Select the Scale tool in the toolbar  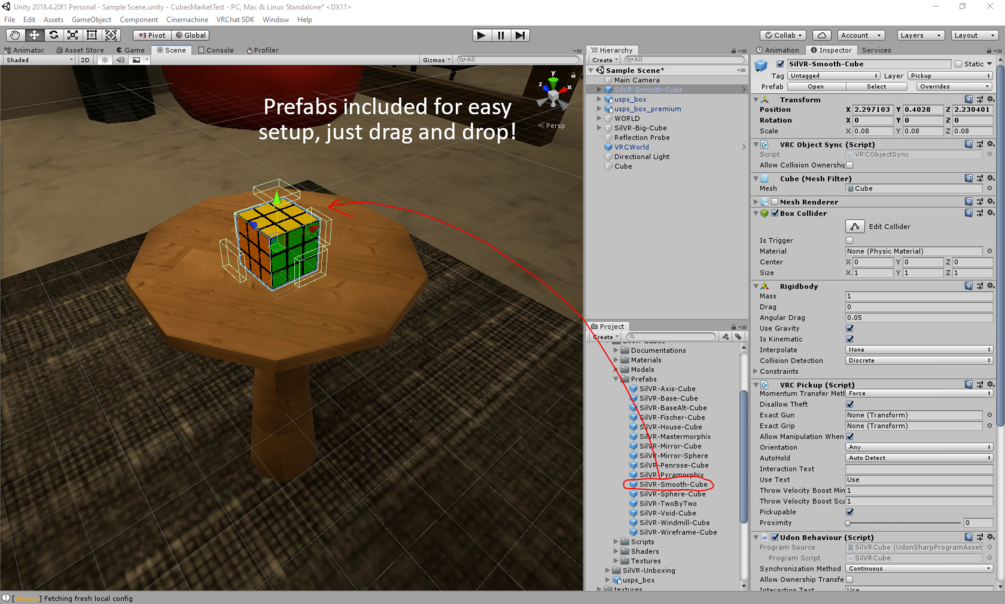pyautogui.click(x=72, y=35)
